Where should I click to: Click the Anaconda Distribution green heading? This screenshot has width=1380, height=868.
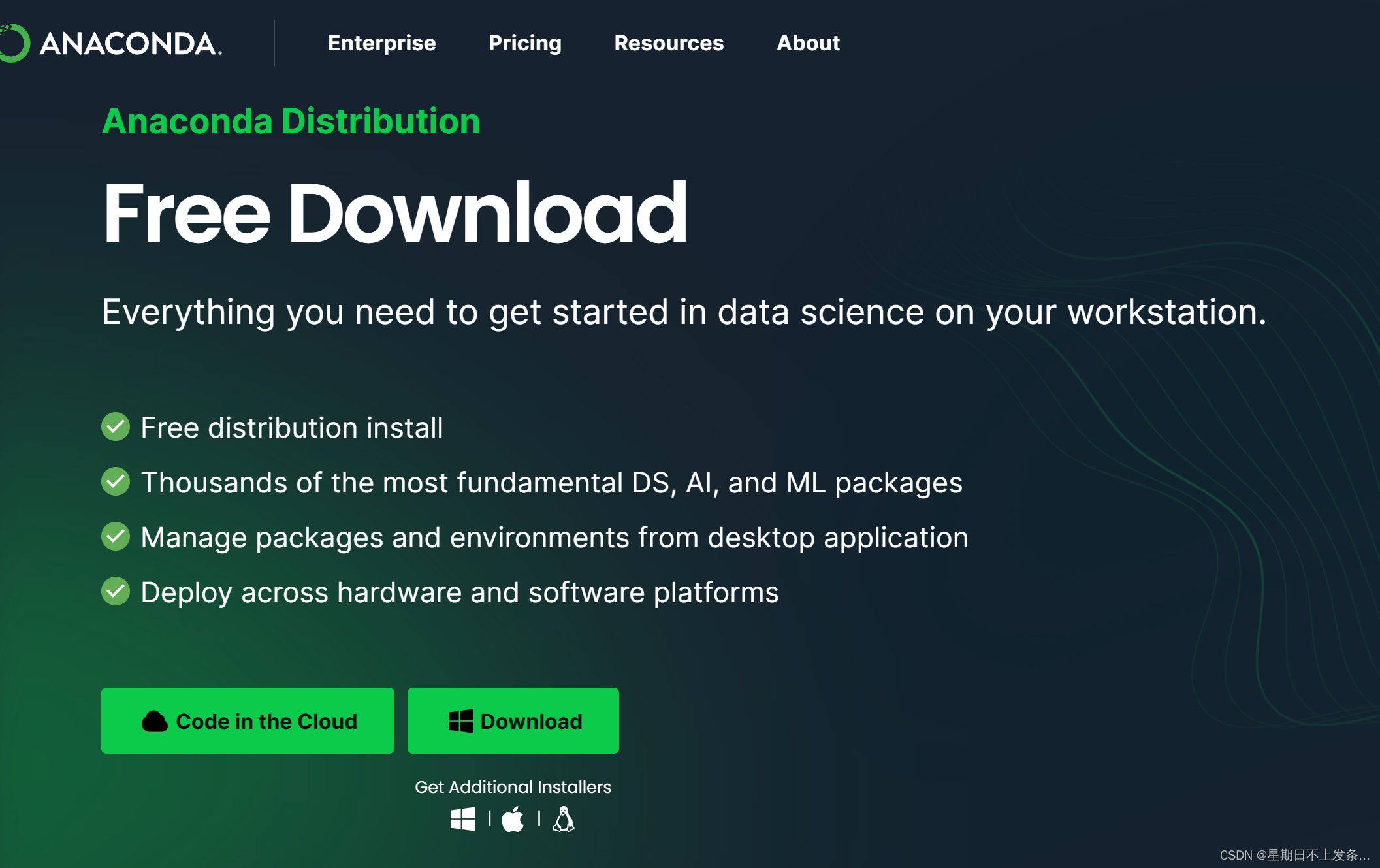click(291, 121)
